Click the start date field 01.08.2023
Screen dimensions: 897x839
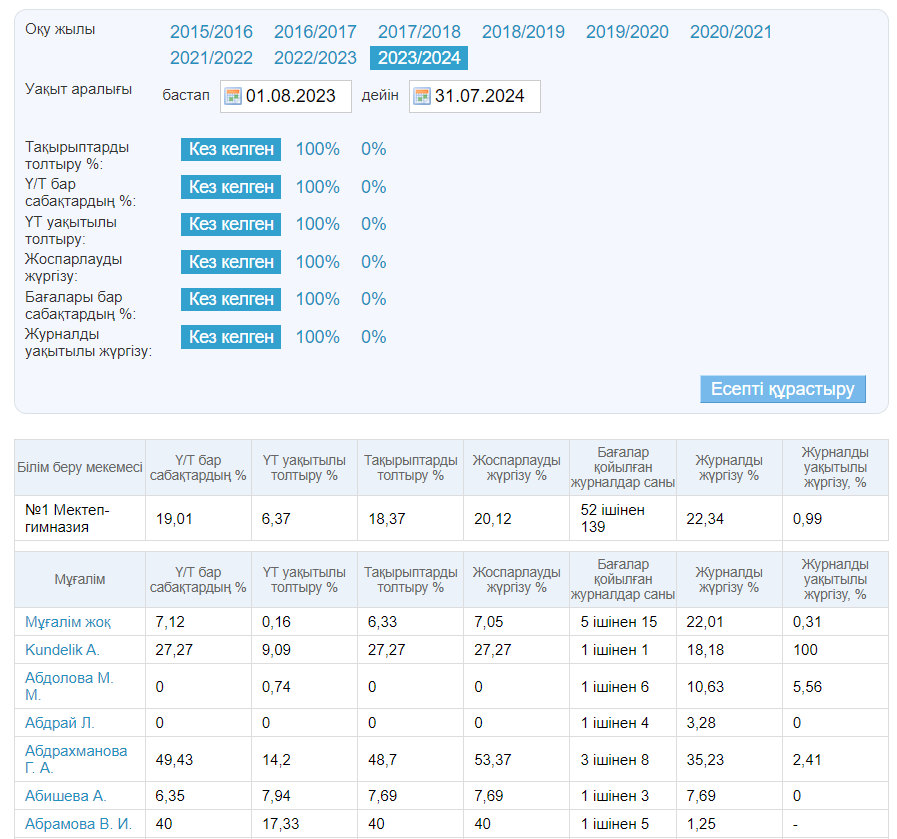click(296, 96)
